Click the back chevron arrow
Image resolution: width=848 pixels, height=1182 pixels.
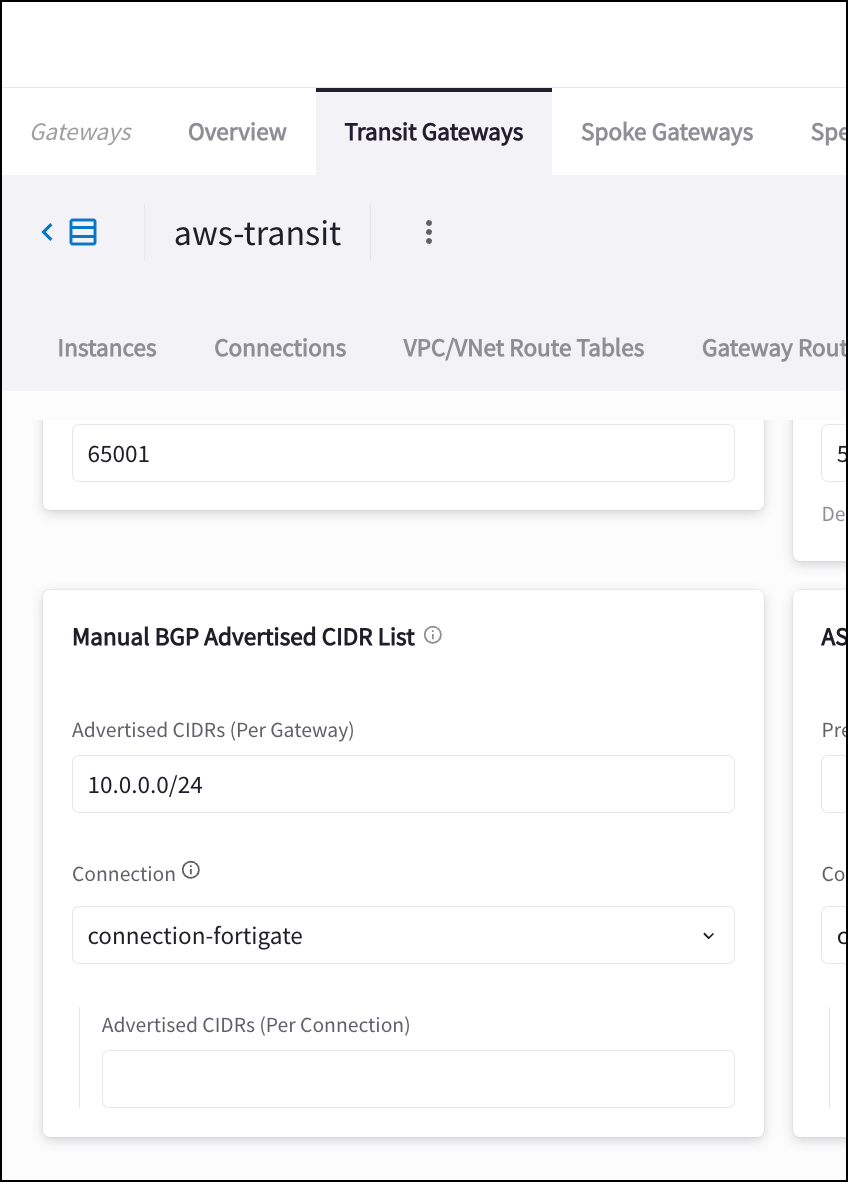pyautogui.click(x=47, y=233)
